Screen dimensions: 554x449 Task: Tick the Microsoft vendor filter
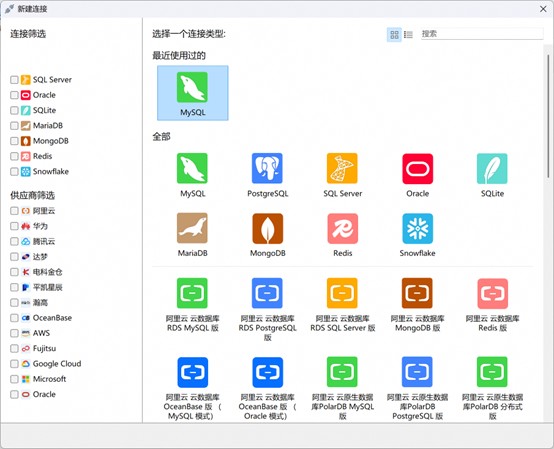pyautogui.click(x=14, y=379)
